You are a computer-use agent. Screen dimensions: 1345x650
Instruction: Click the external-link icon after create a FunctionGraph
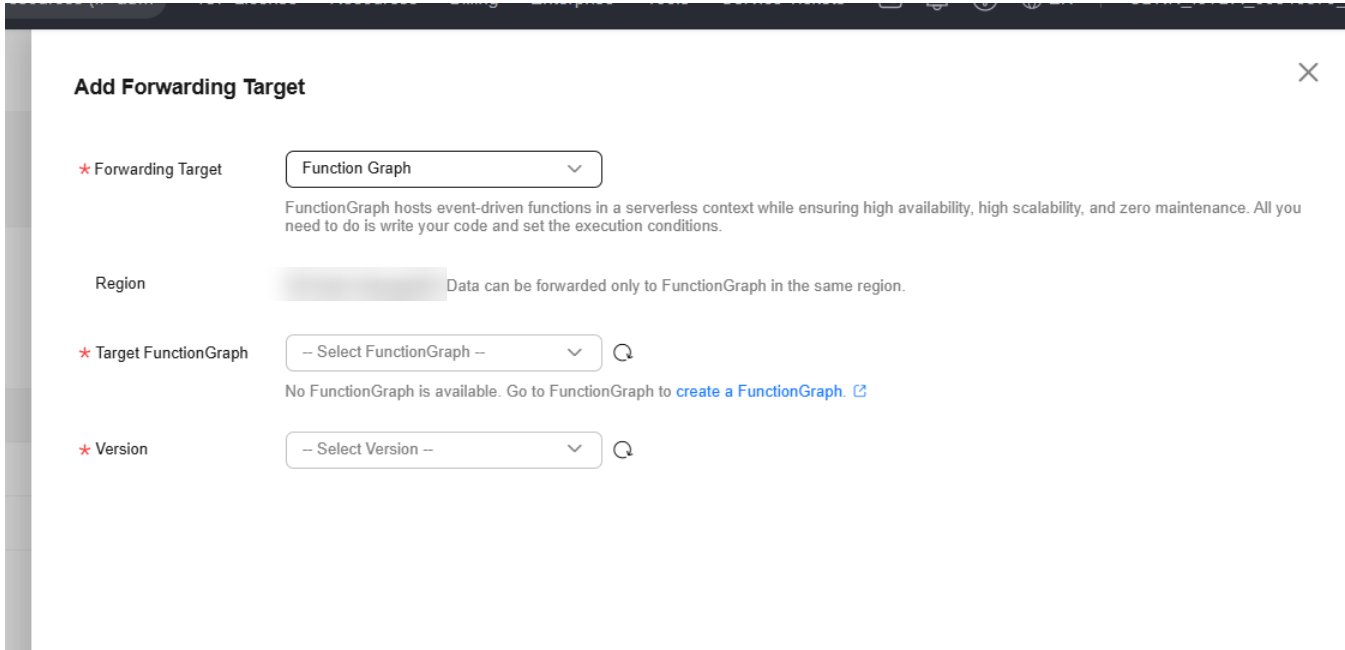click(x=859, y=392)
